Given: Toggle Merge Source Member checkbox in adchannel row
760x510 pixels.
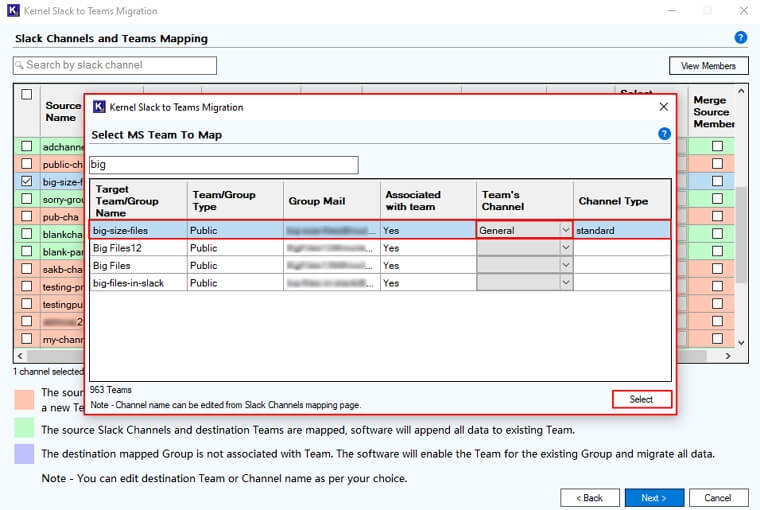Looking at the screenshot, I should click(x=717, y=146).
